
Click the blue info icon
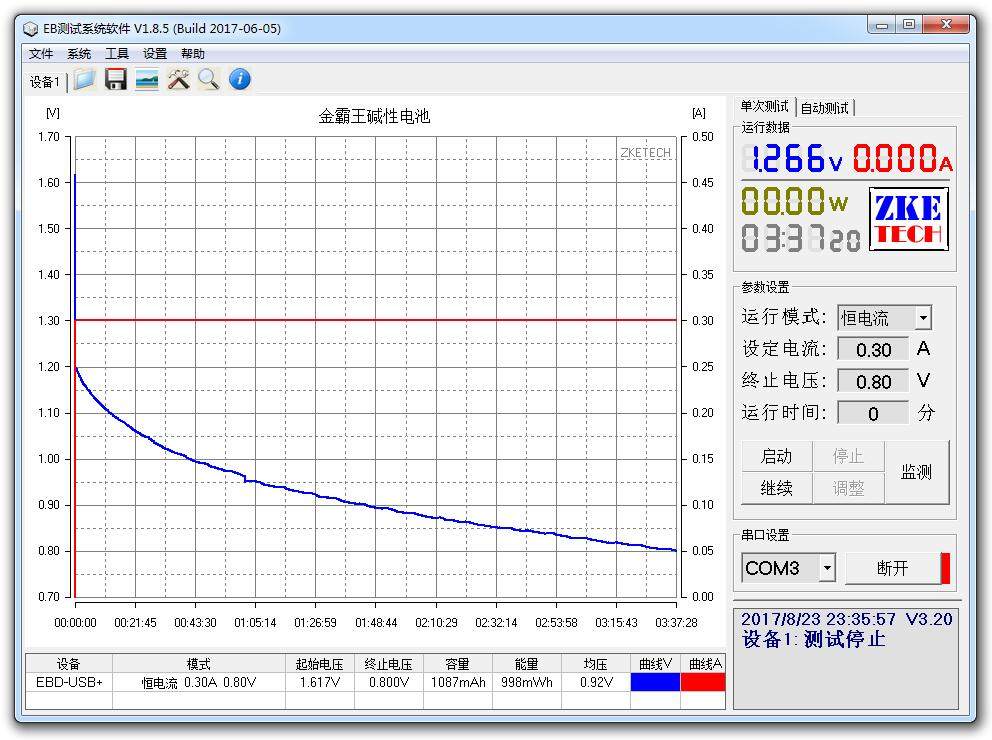click(x=240, y=80)
